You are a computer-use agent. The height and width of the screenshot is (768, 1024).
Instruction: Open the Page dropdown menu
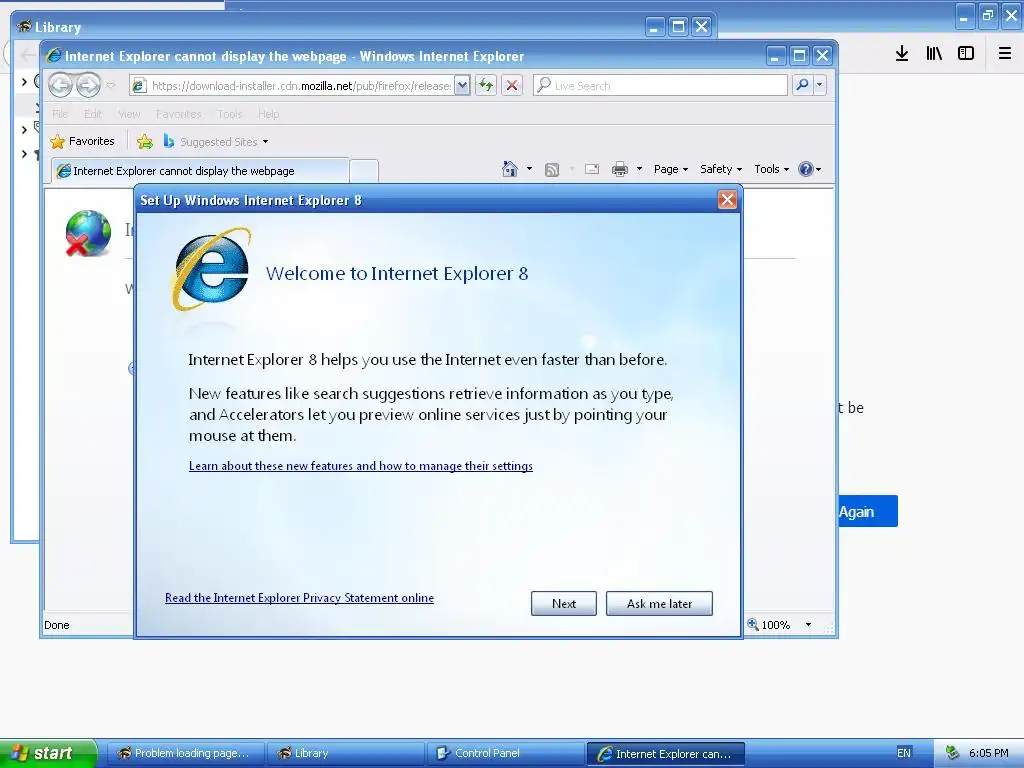(x=671, y=169)
